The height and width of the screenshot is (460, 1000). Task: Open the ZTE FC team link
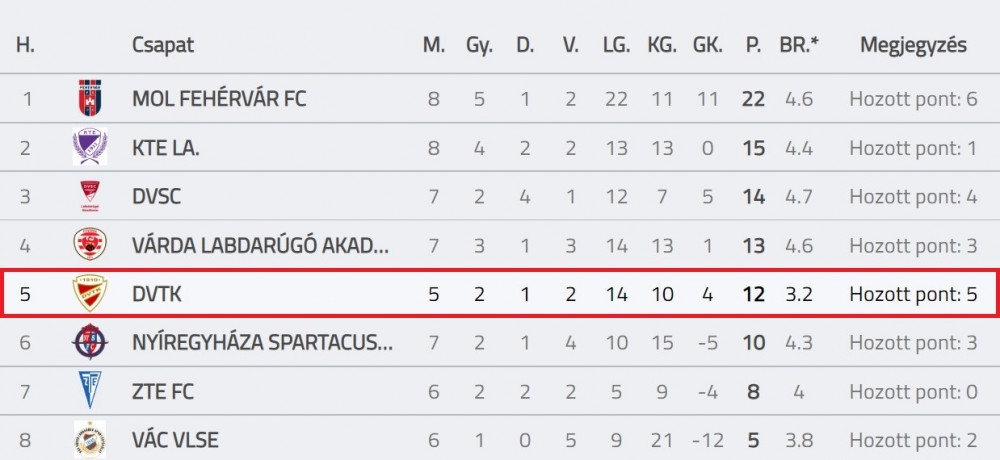163,392
